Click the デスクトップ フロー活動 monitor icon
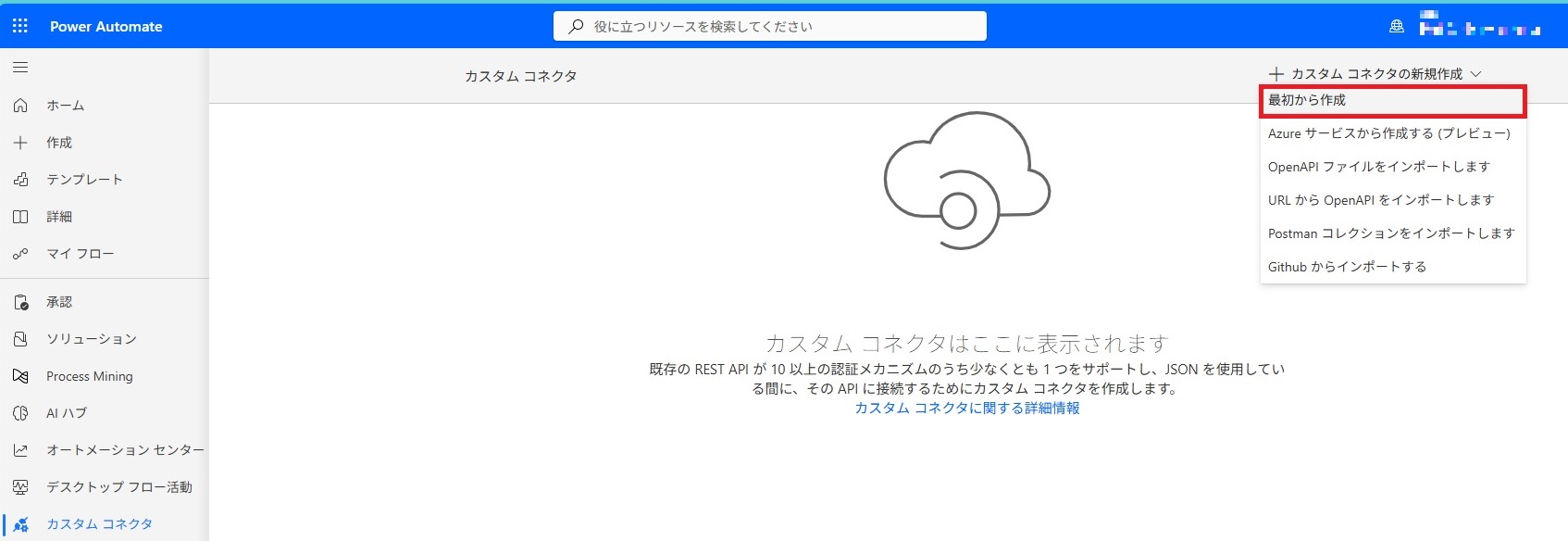 (20, 487)
